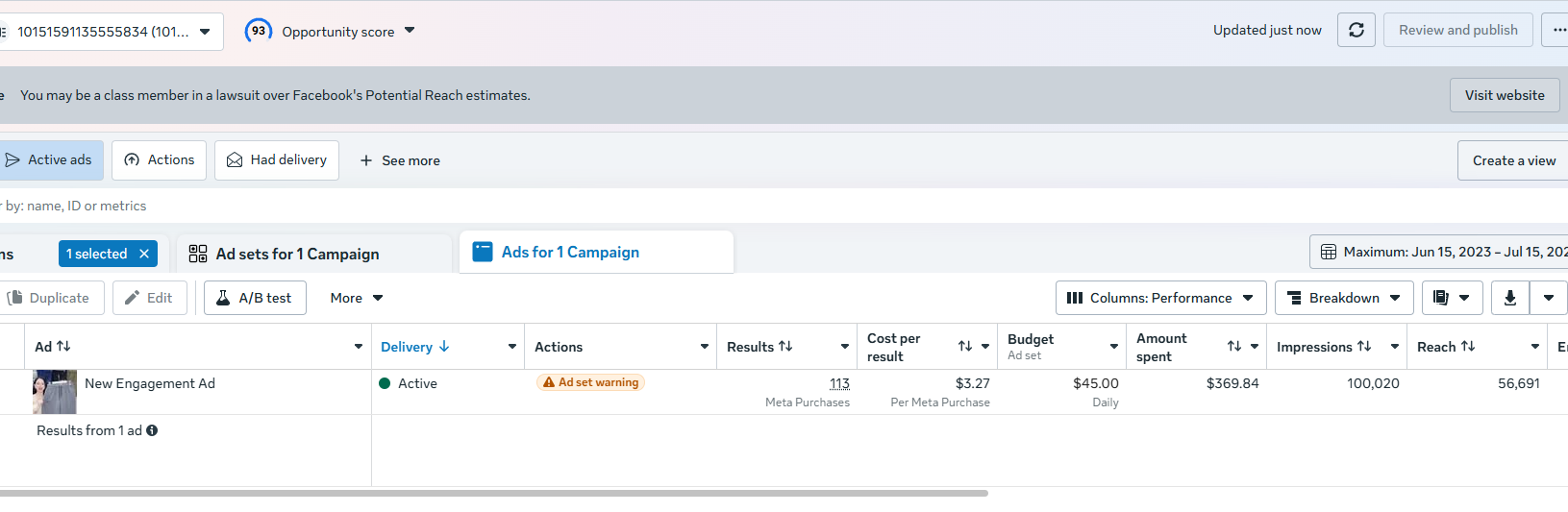
Task: Toggle the Had delivery filter
Action: [x=277, y=160]
